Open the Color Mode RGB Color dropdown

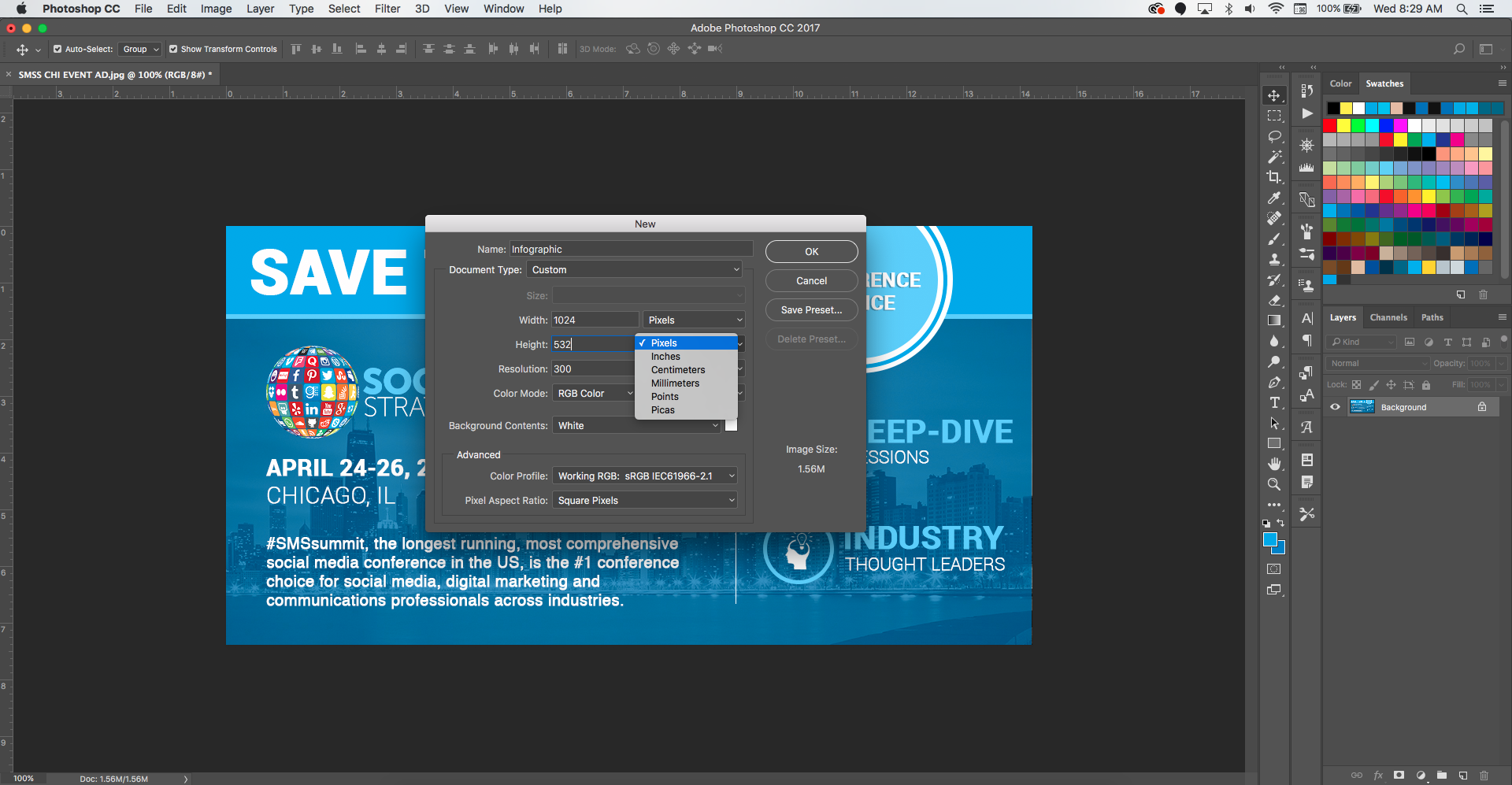coord(594,393)
